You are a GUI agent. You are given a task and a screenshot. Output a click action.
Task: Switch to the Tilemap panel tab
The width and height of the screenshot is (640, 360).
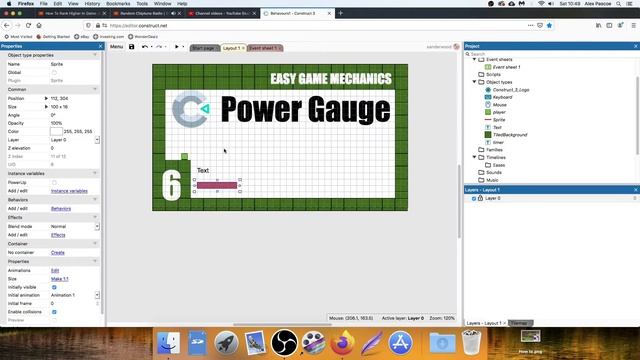pyautogui.click(x=521, y=323)
